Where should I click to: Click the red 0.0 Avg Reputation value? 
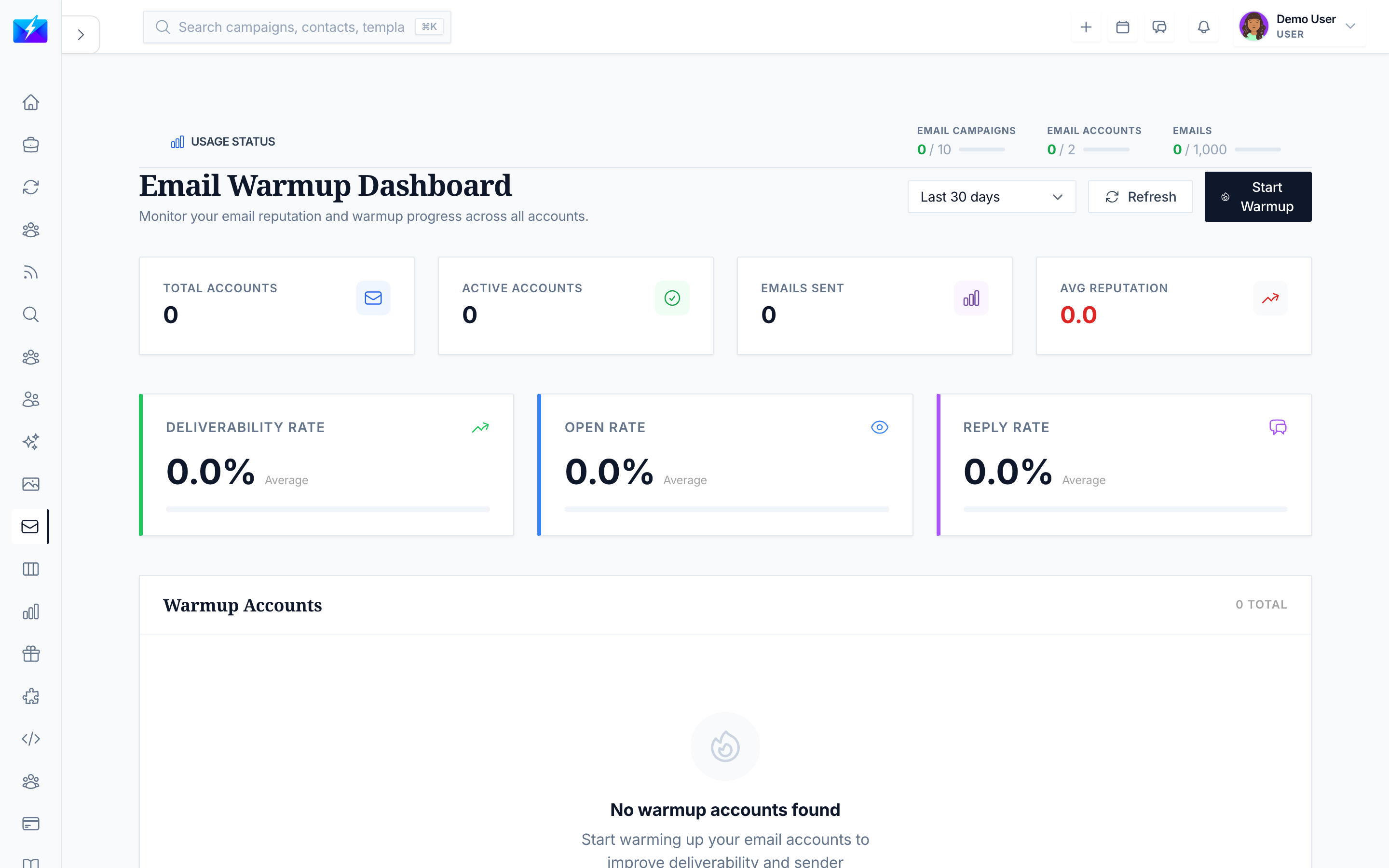click(1078, 314)
